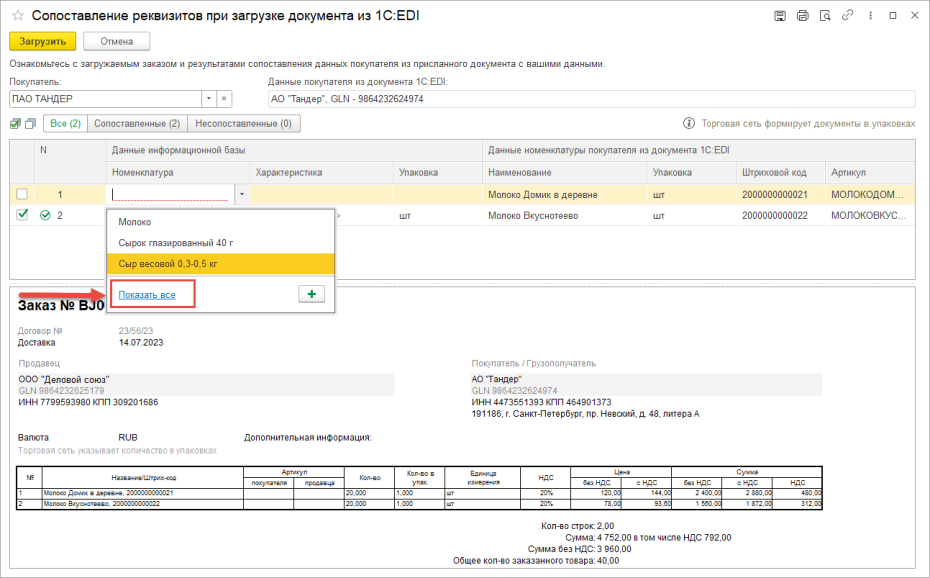Add new nomenclature with green plus button
Viewport: 930px width, 578px height.
311,294
